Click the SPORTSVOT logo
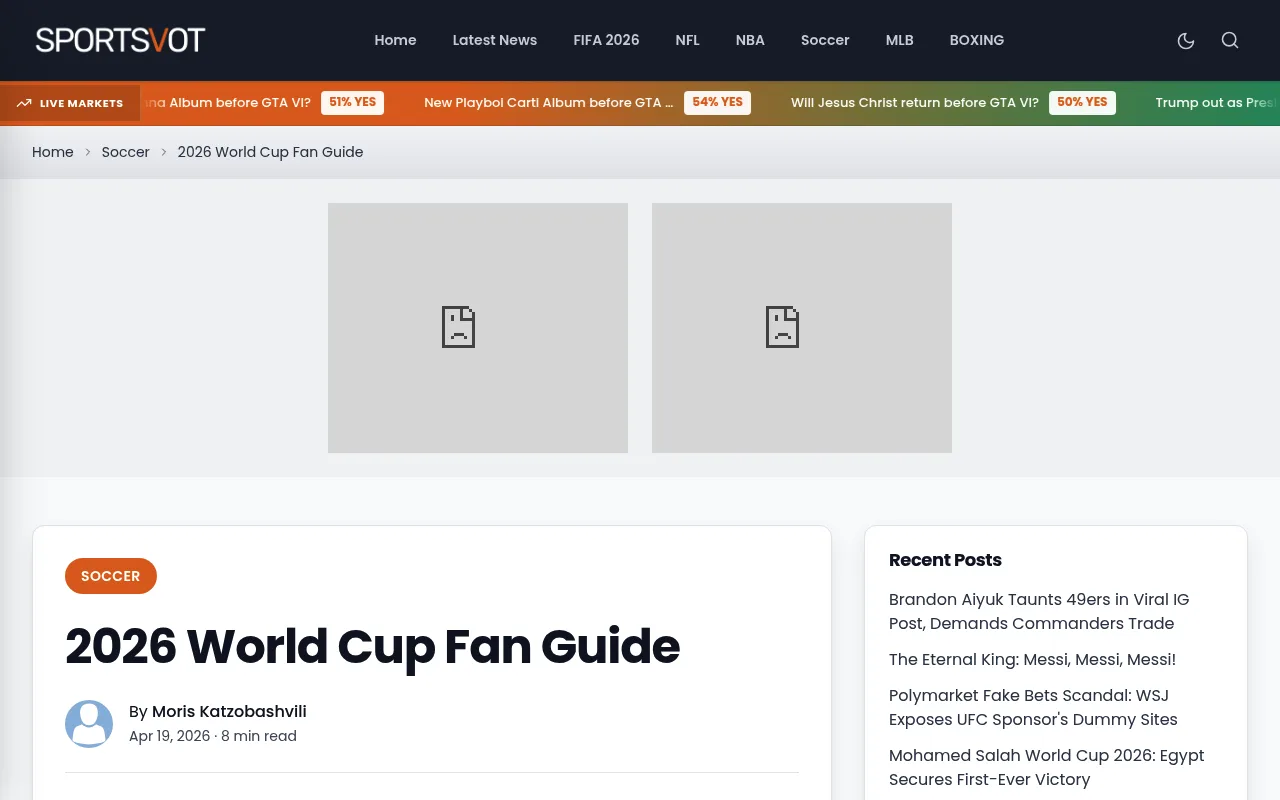 tap(120, 40)
